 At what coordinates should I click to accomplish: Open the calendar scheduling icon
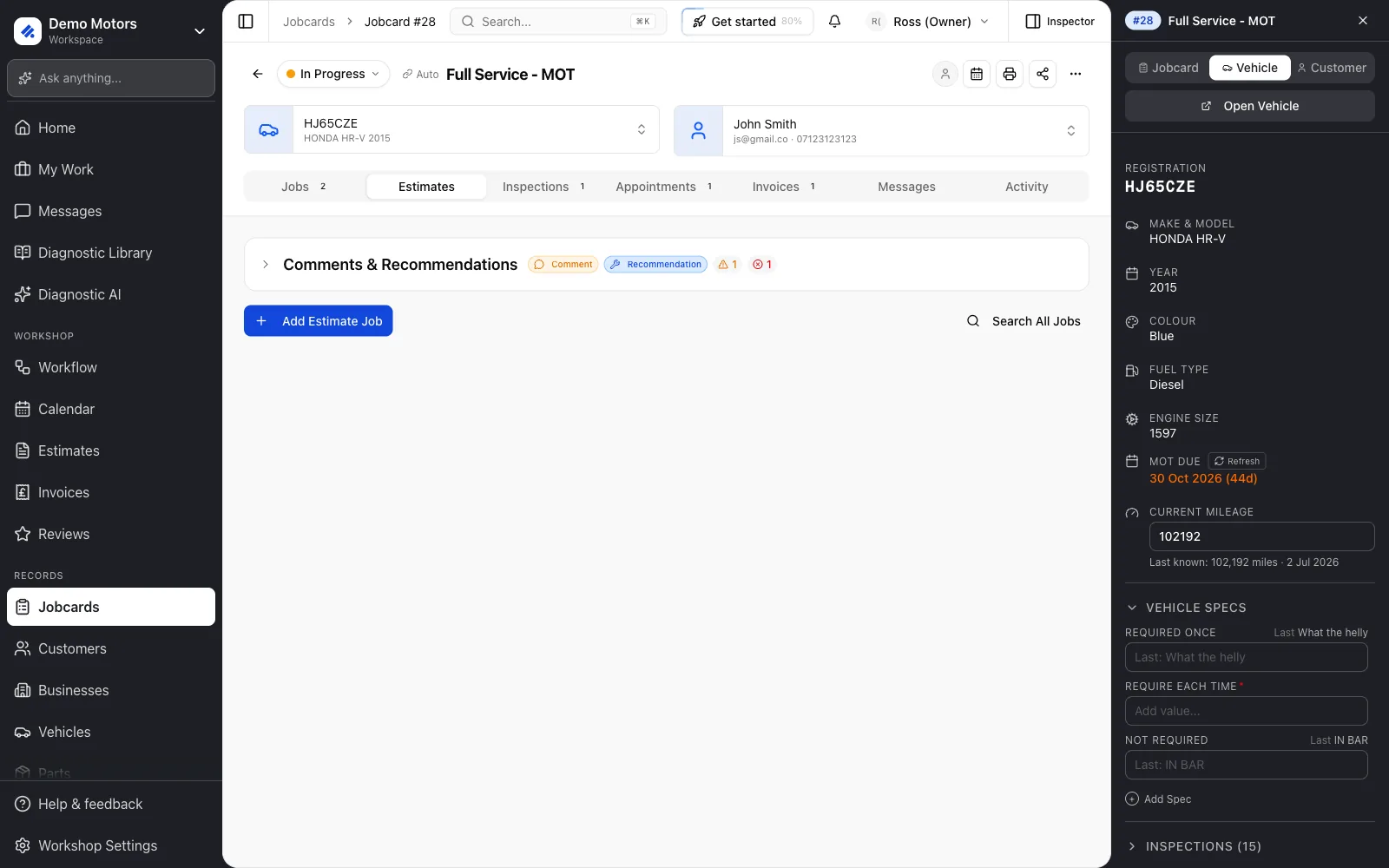977,74
